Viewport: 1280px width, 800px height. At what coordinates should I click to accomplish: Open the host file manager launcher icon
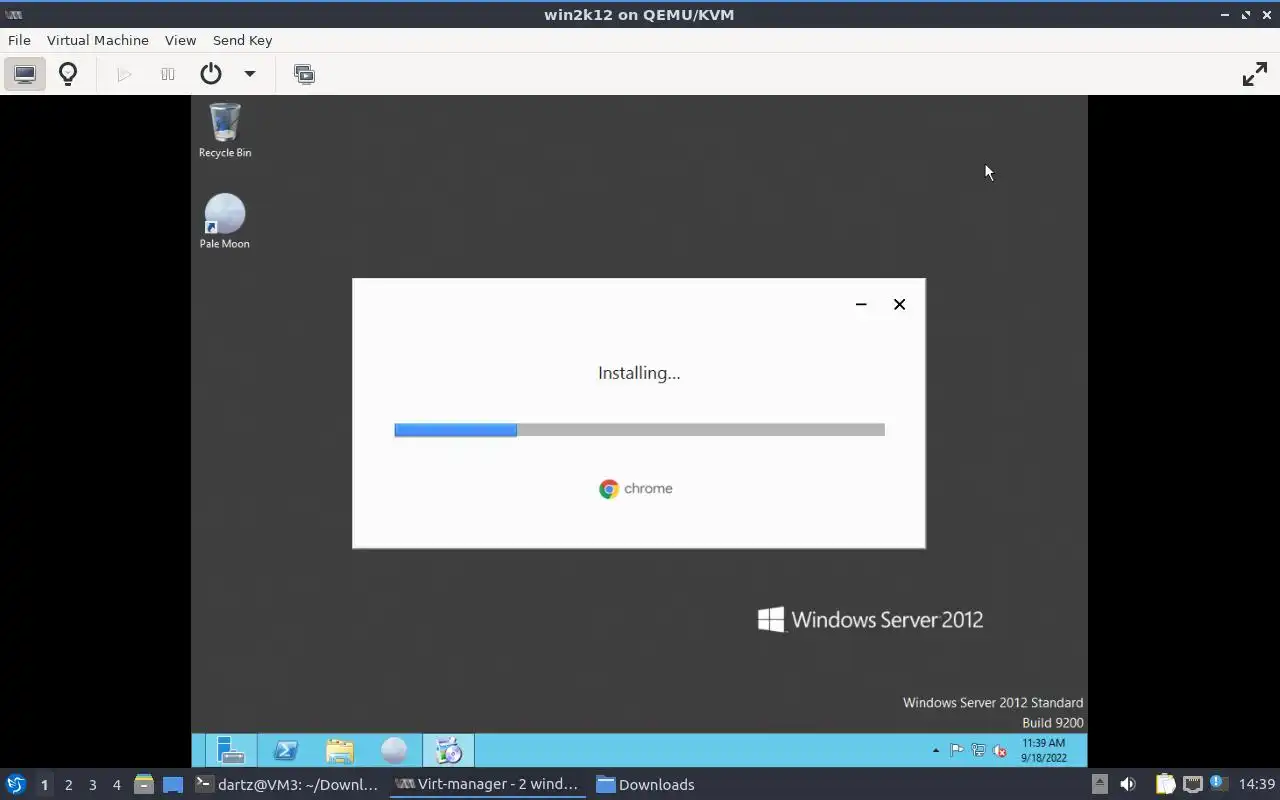click(143, 784)
